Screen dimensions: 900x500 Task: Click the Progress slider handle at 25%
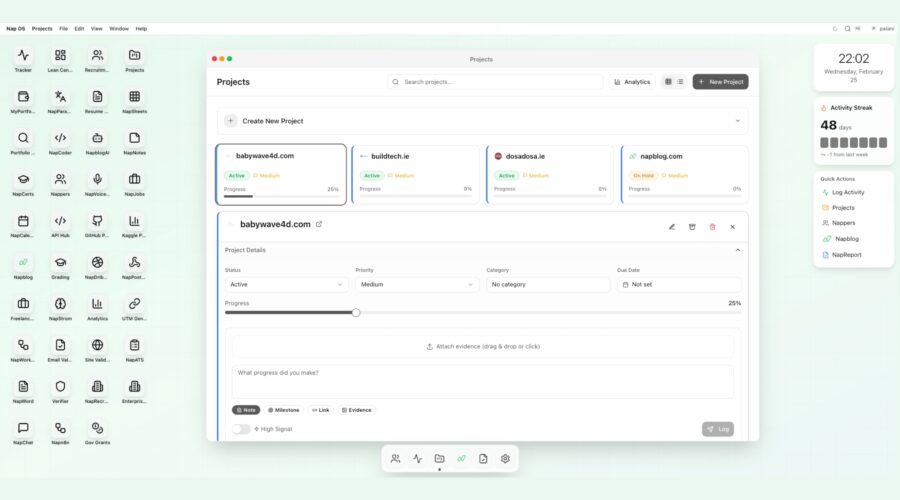point(356,313)
